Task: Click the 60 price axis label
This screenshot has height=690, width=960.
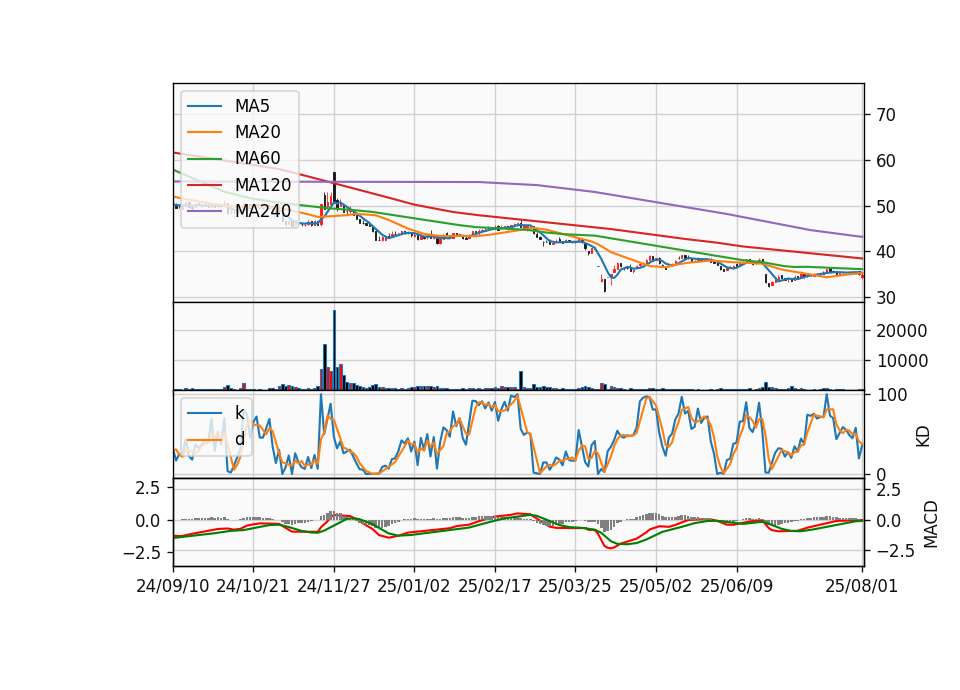Action: (885, 161)
